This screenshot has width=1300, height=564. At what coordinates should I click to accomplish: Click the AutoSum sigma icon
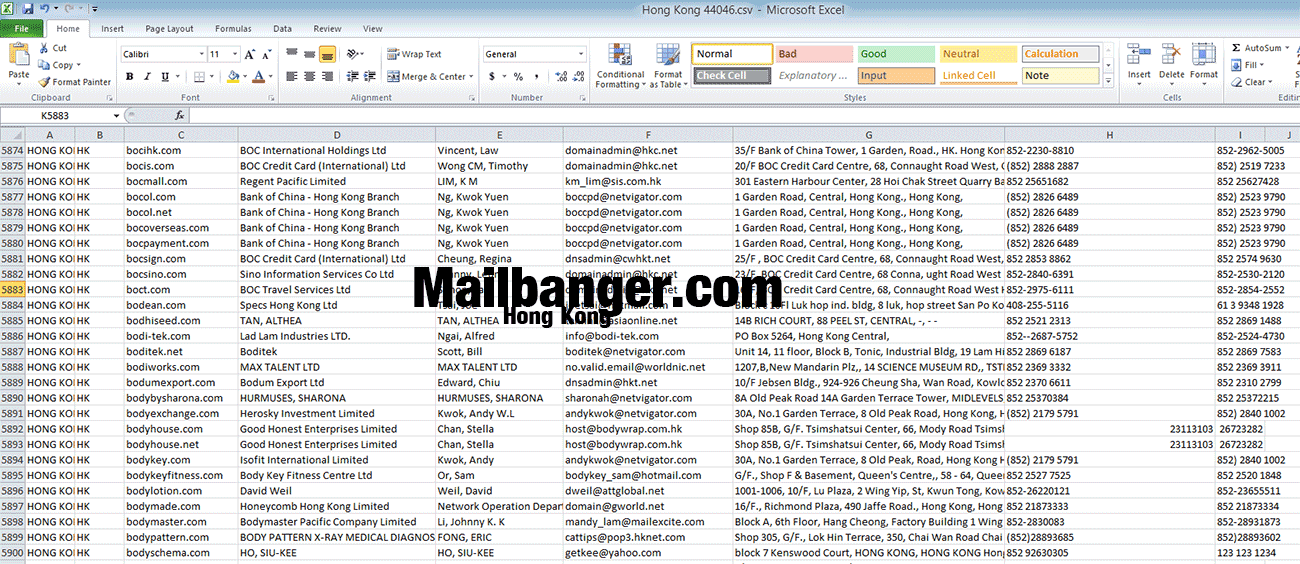click(x=1238, y=48)
